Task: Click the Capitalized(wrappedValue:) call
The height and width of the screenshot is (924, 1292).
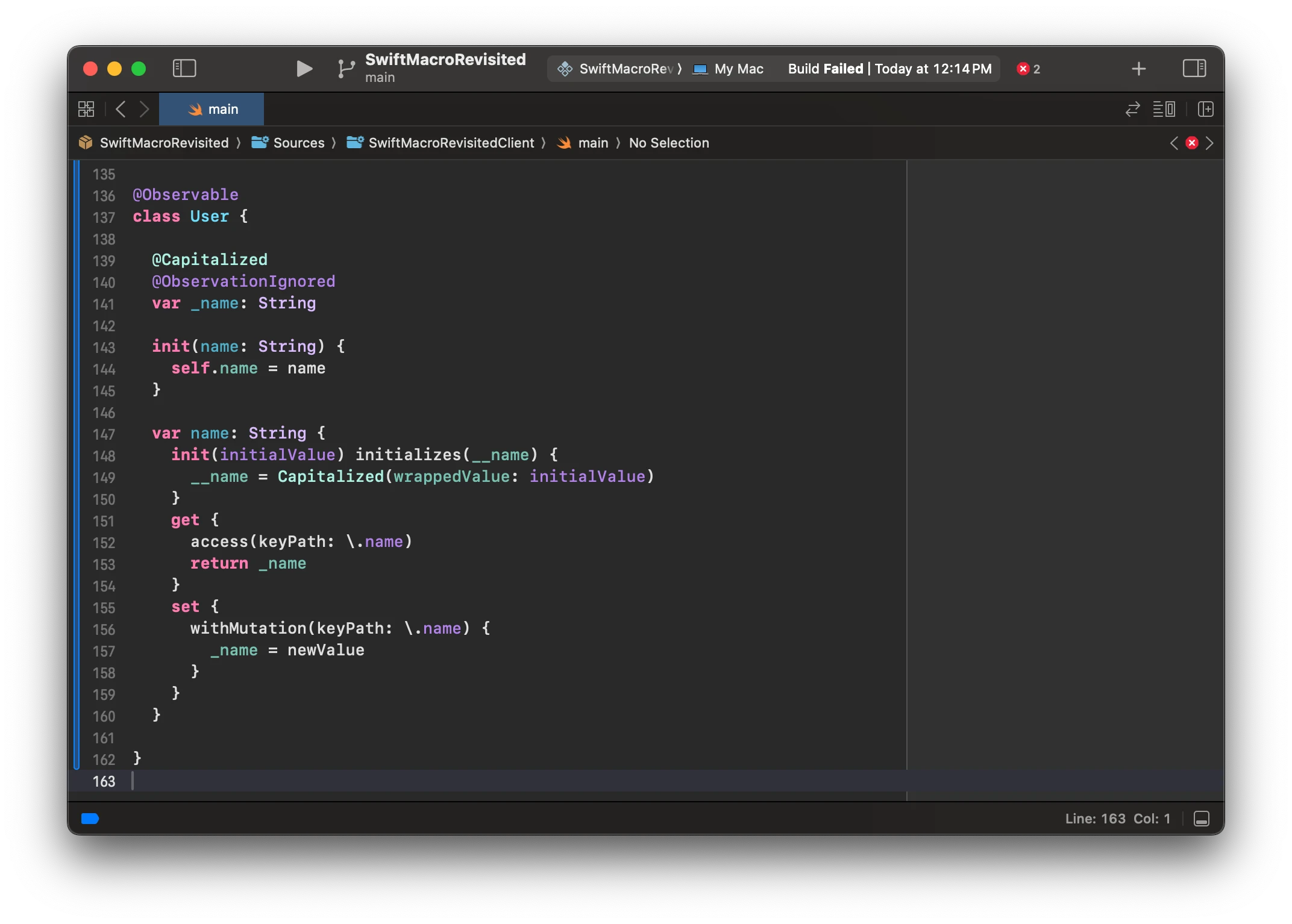Action: pyautogui.click(x=466, y=476)
